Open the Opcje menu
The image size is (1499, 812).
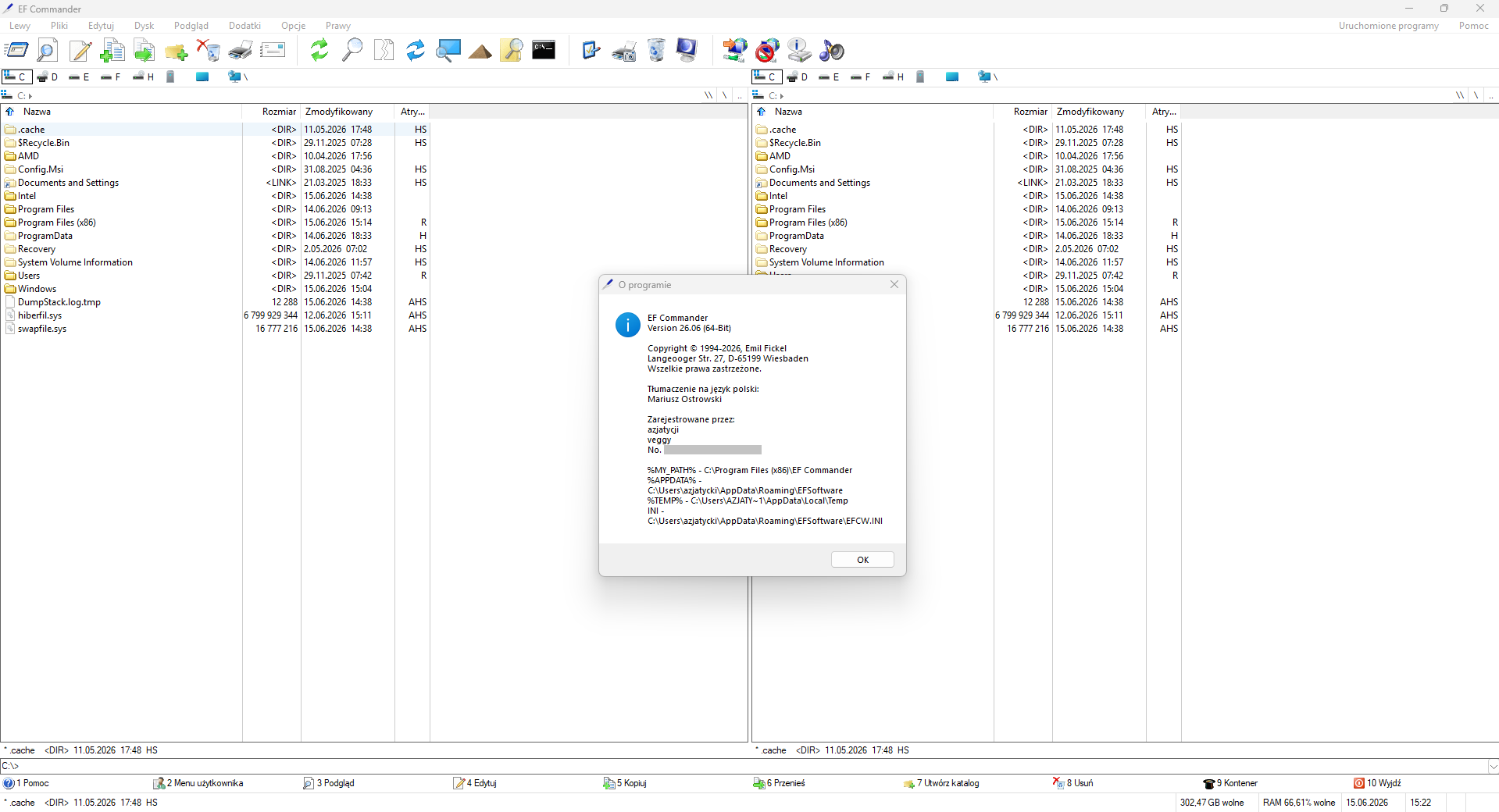[x=294, y=26]
